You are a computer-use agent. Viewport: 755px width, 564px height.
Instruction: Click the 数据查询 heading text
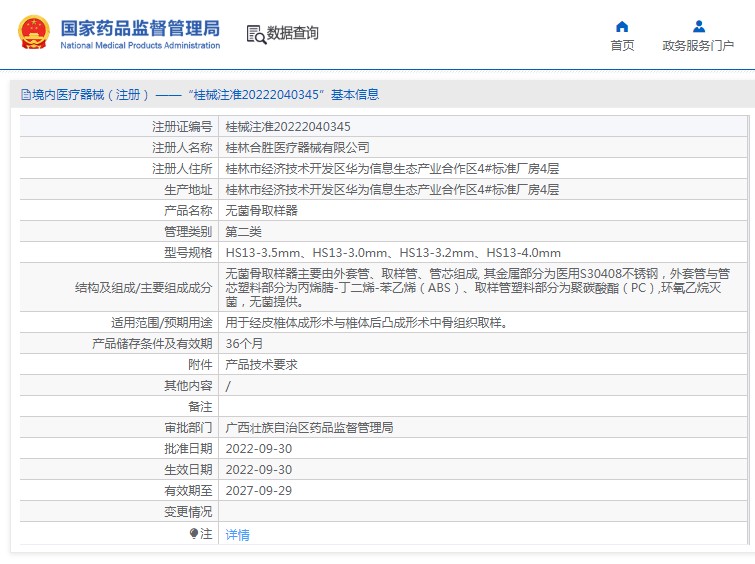point(292,33)
